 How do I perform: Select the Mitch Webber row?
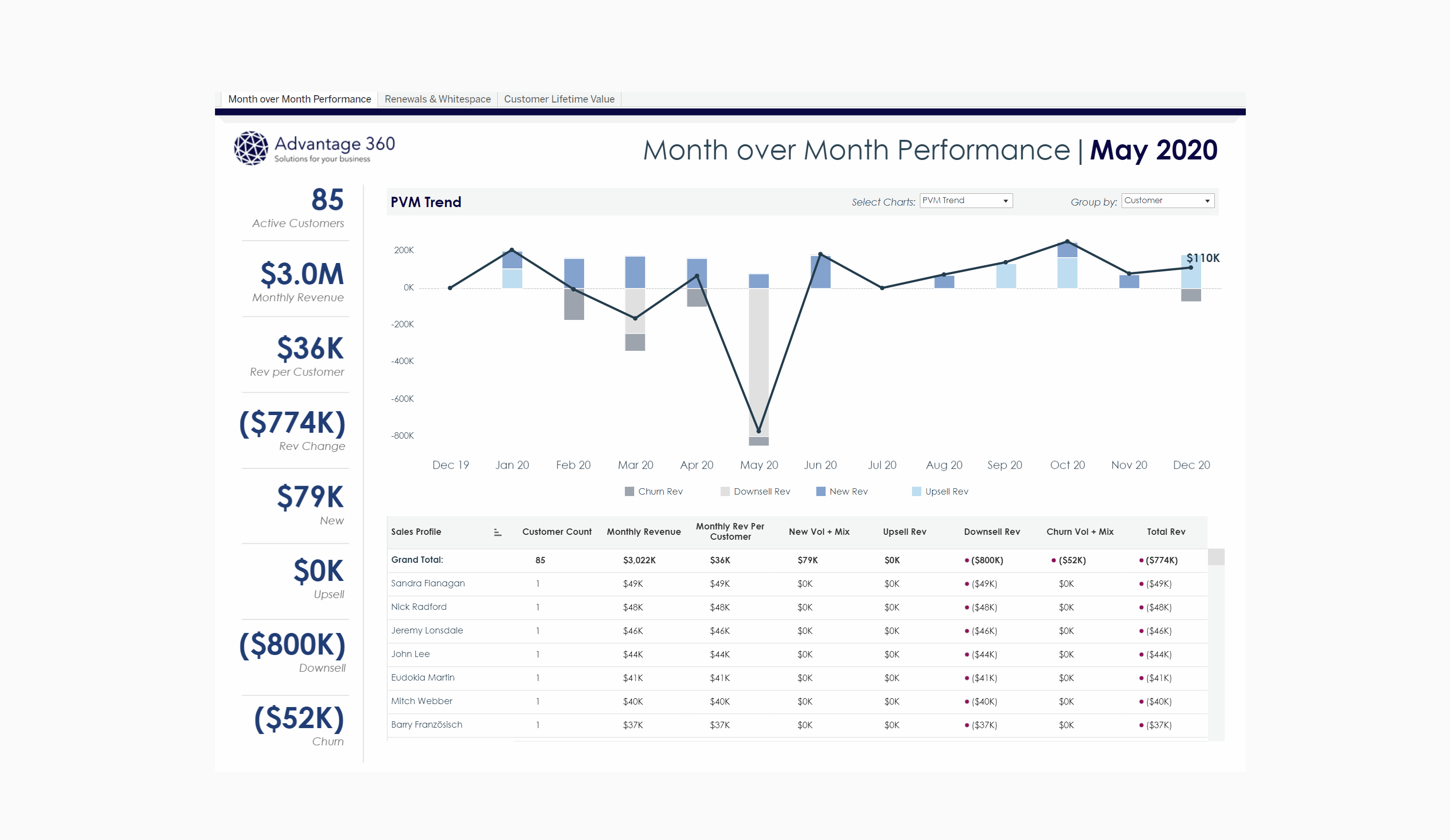[797, 701]
